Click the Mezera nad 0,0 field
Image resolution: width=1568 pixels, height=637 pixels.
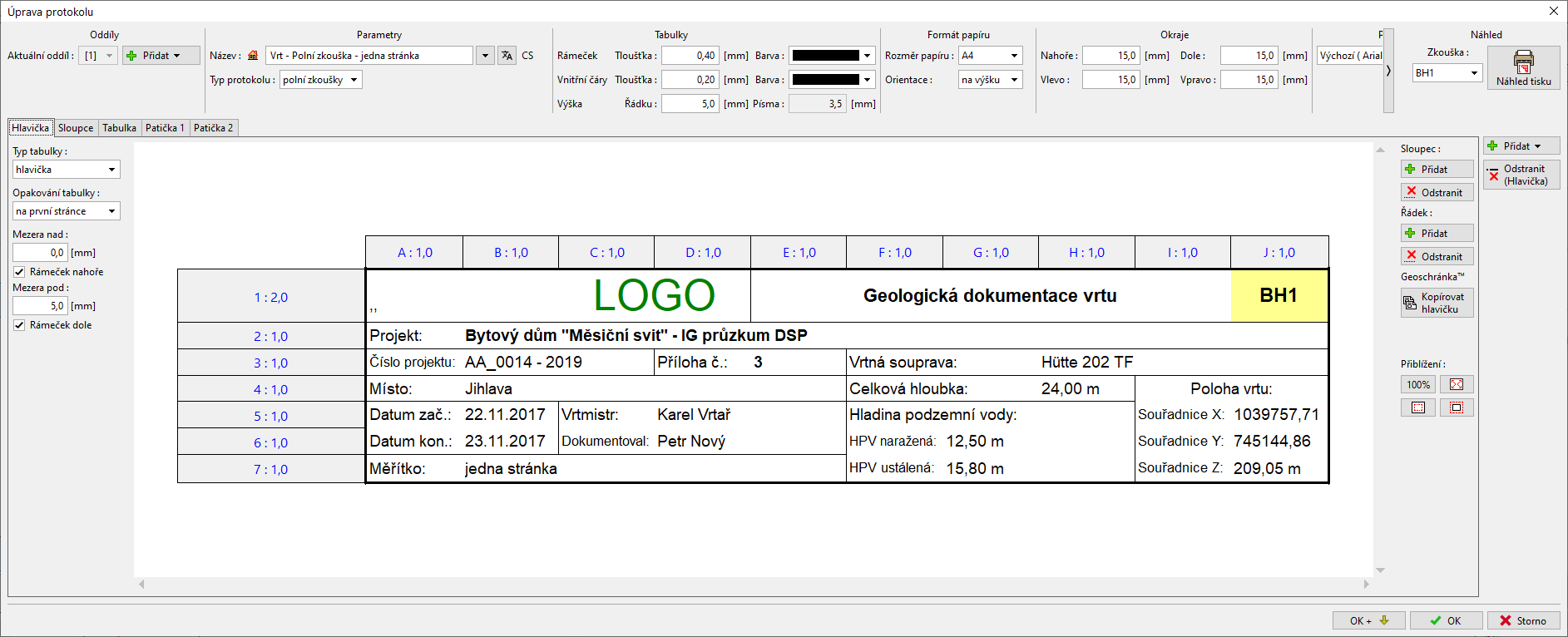click(40, 253)
